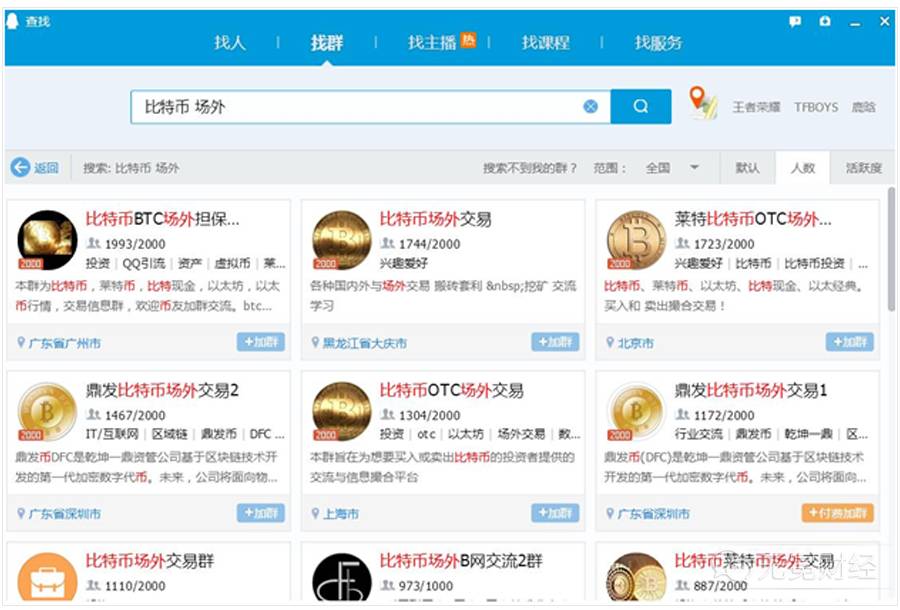900x610 pixels.
Task: Open avatar of 比特币OTC场外交易 group
Action: coord(342,411)
